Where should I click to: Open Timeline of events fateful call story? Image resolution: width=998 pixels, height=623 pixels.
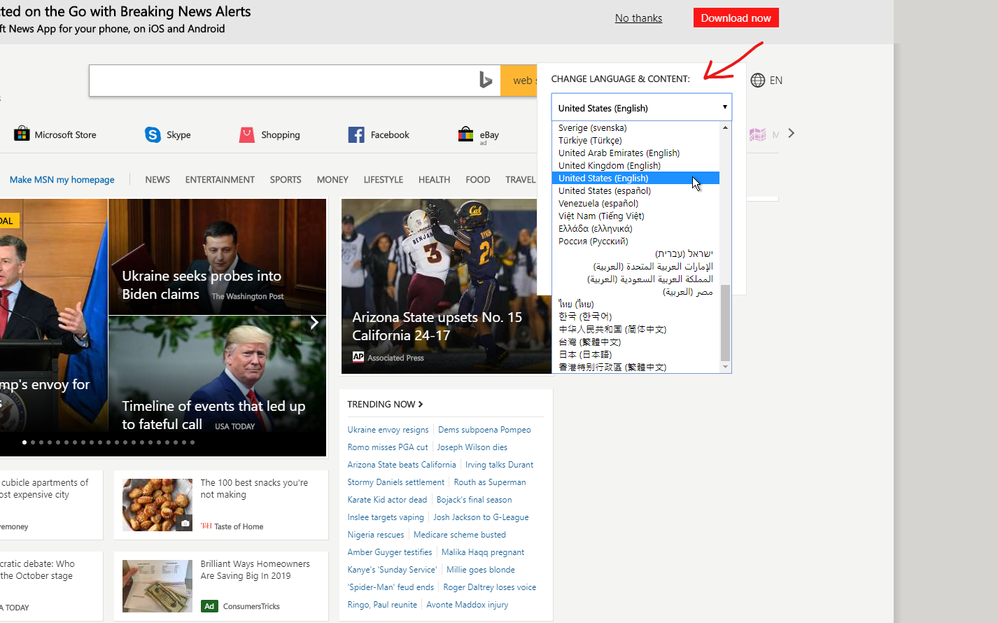(x=213, y=415)
